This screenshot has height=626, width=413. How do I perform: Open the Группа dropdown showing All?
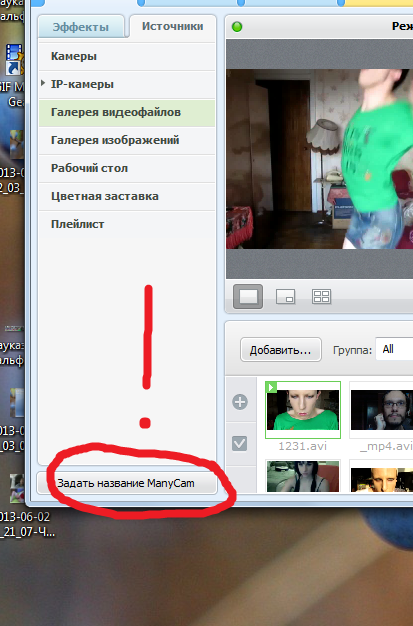(x=394, y=349)
